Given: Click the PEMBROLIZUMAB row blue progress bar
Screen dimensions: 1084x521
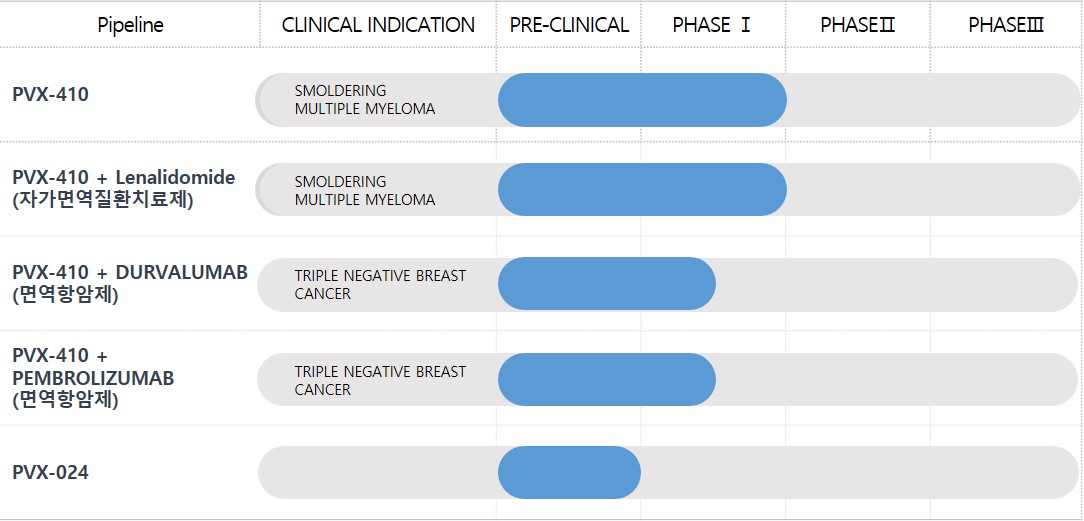Looking at the screenshot, I should click(606, 380).
